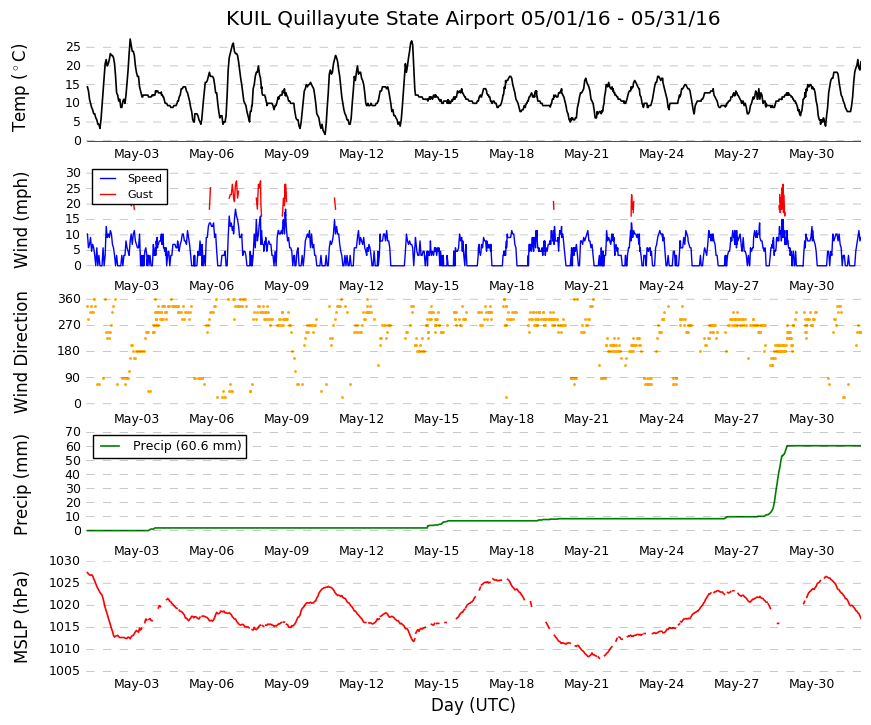Click the Wind Direction axis label
Image resolution: width=871 pixels, height=725 pixels.
[19, 353]
